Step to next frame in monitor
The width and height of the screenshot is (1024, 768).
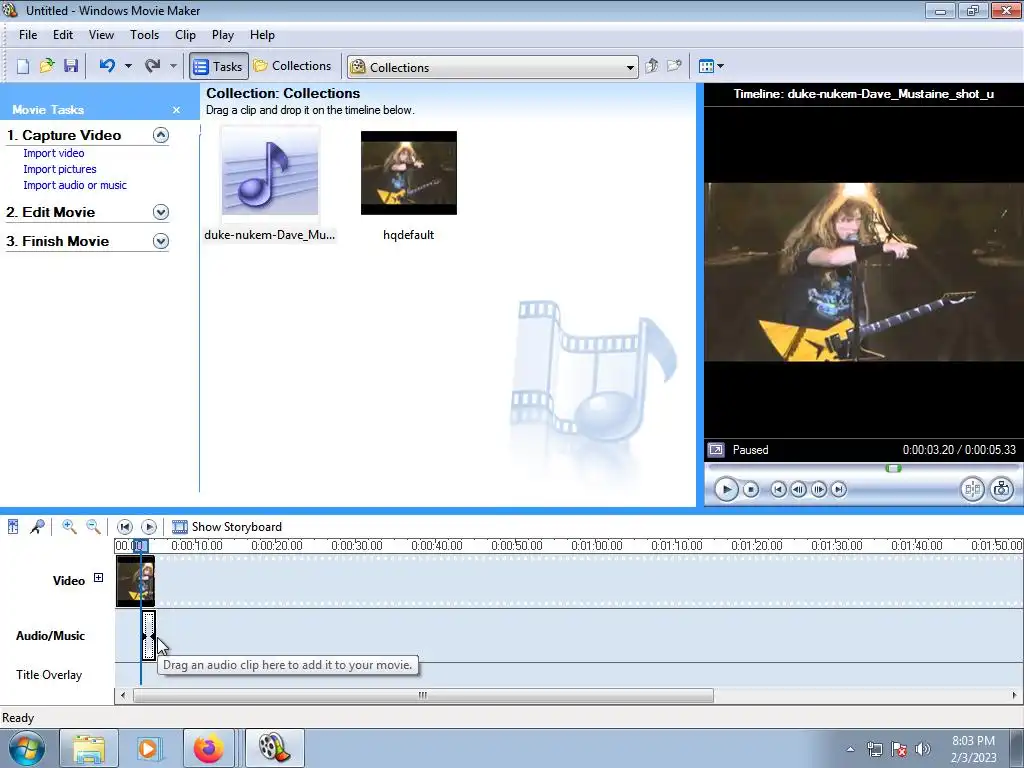(818, 489)
